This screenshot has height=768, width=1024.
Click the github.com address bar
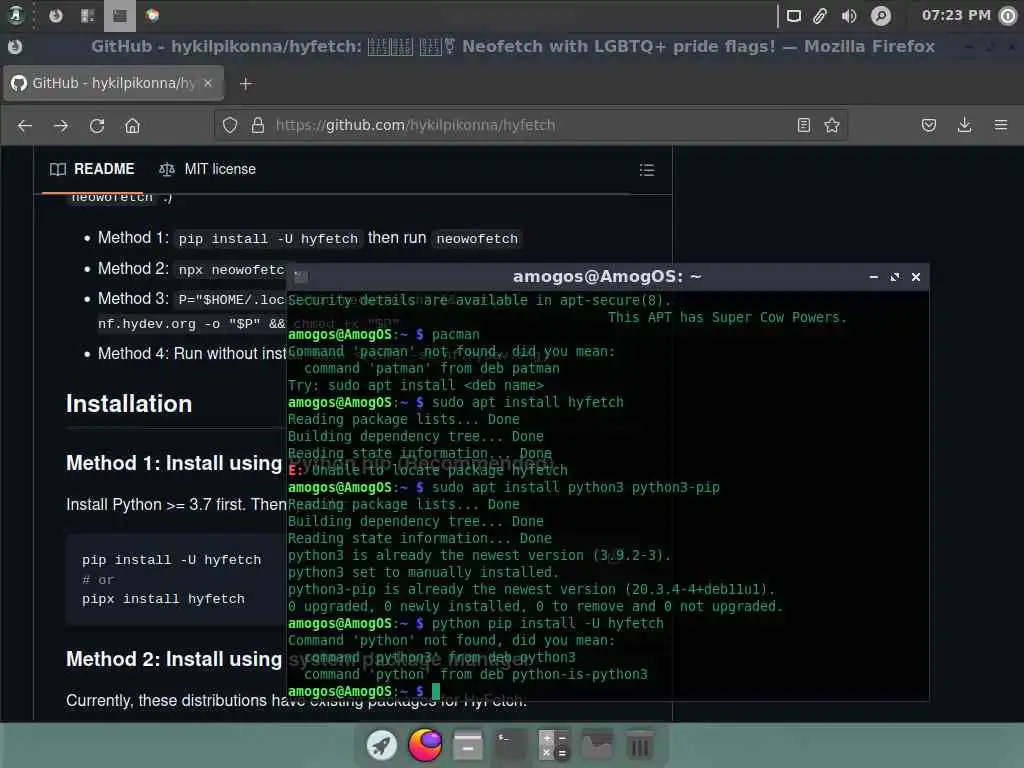pos(530,125)
